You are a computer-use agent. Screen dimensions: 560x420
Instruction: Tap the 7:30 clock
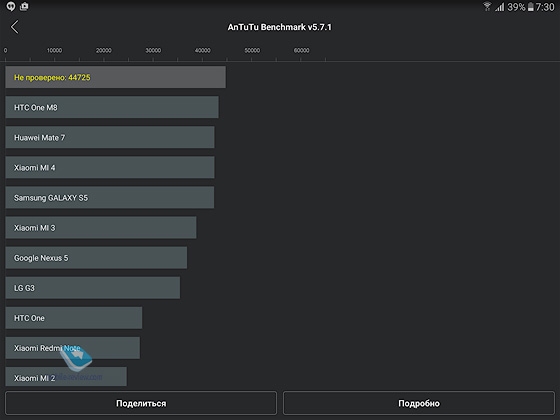545,7
